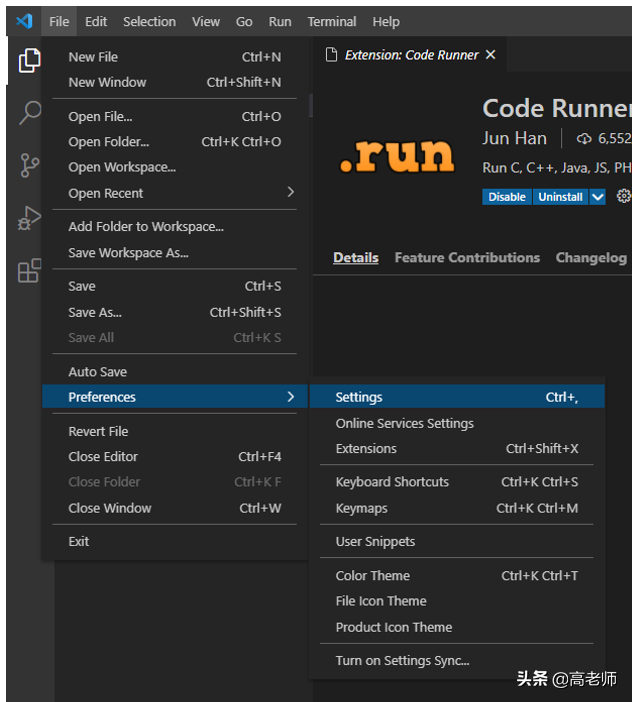632x702 pixels.
Task: Select Close Editor menu item
Action: point(175,456)
